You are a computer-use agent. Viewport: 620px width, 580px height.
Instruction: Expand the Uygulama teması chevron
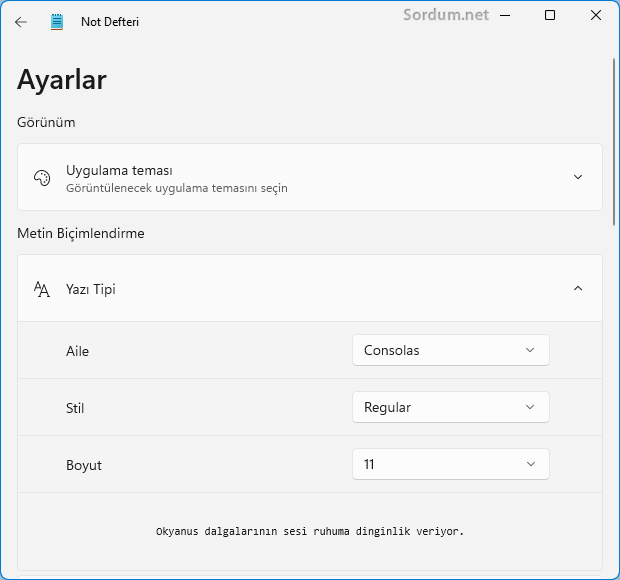point(577,178)
